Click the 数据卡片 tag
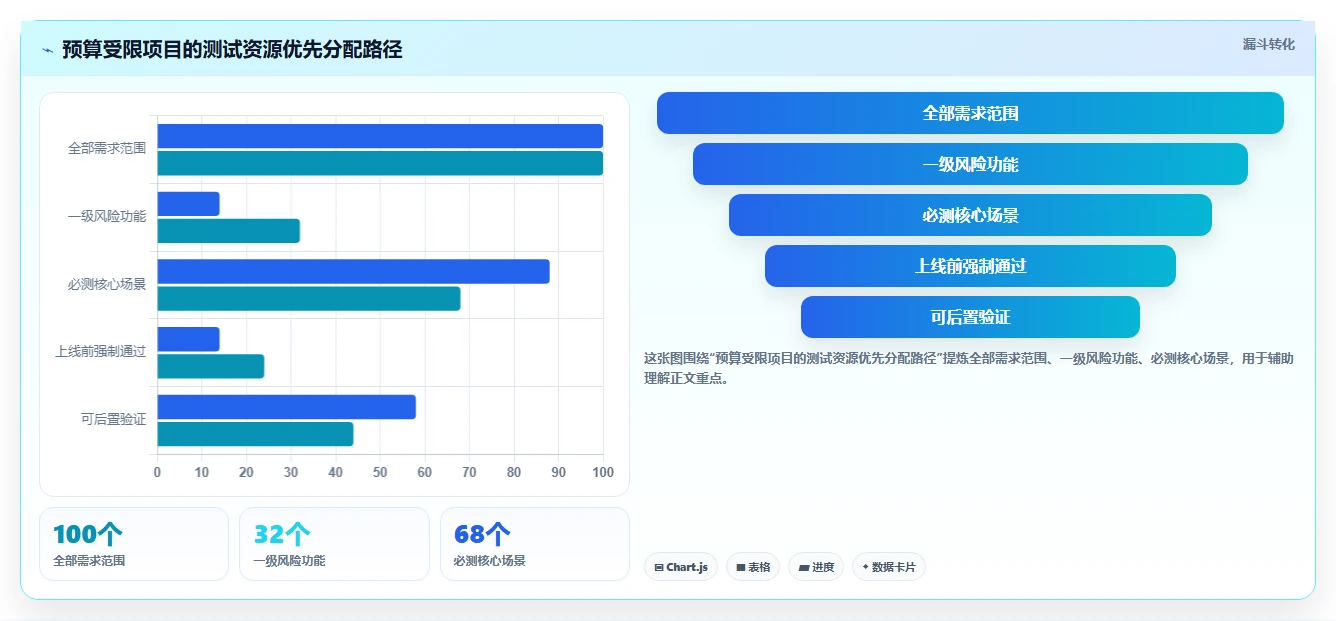 [889, 567]
